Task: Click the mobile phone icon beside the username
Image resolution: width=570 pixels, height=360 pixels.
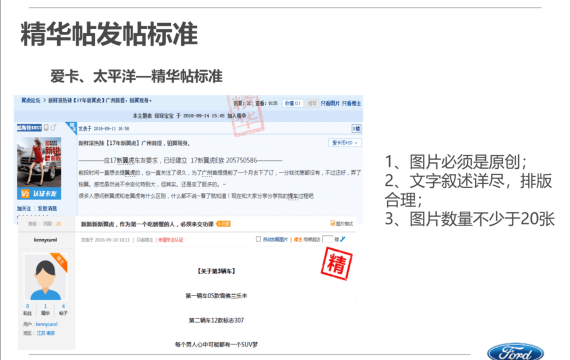Action: [x=46, y=128]
